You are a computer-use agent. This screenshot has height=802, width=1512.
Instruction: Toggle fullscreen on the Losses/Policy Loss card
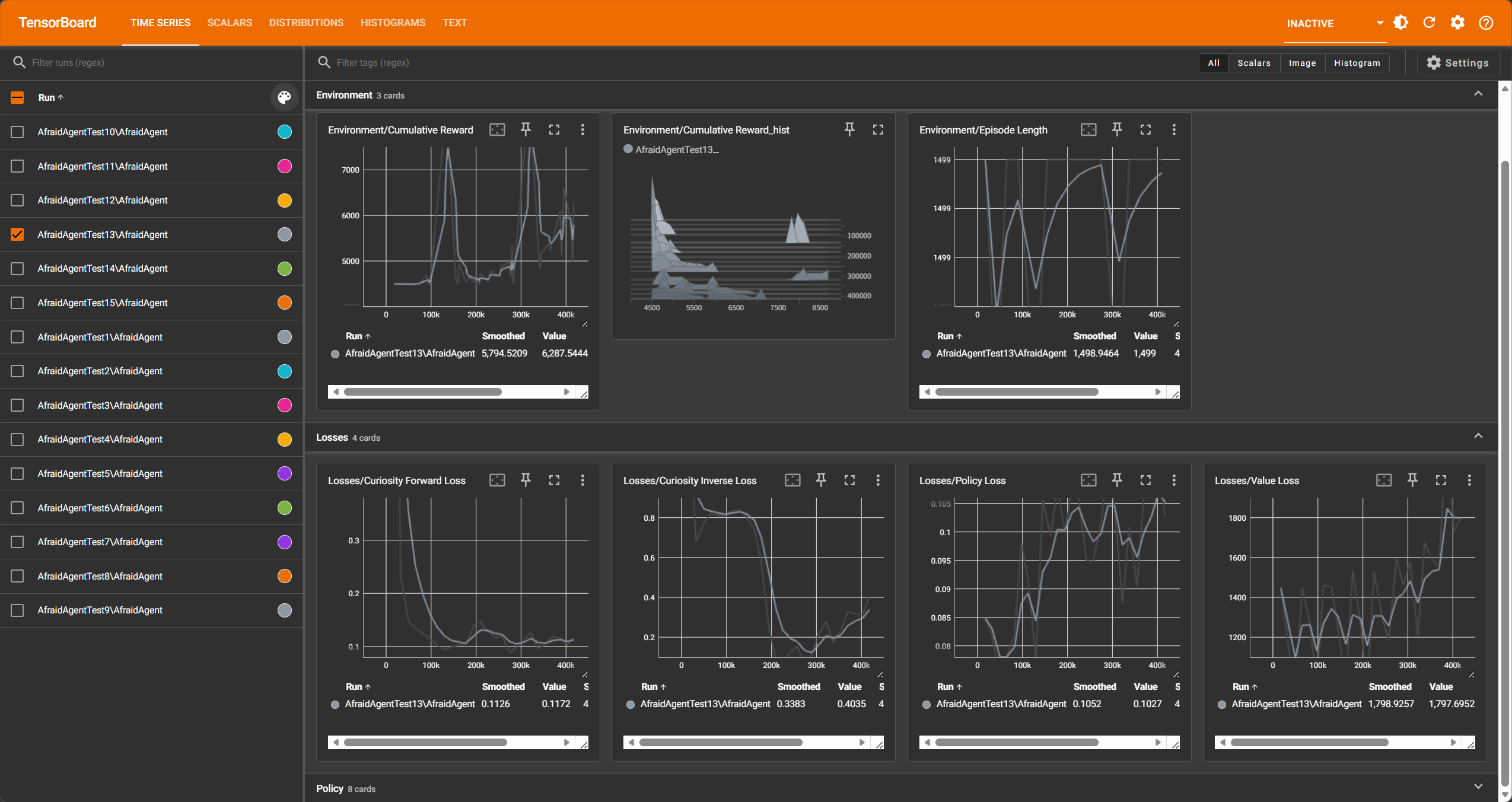[1145, 480]
